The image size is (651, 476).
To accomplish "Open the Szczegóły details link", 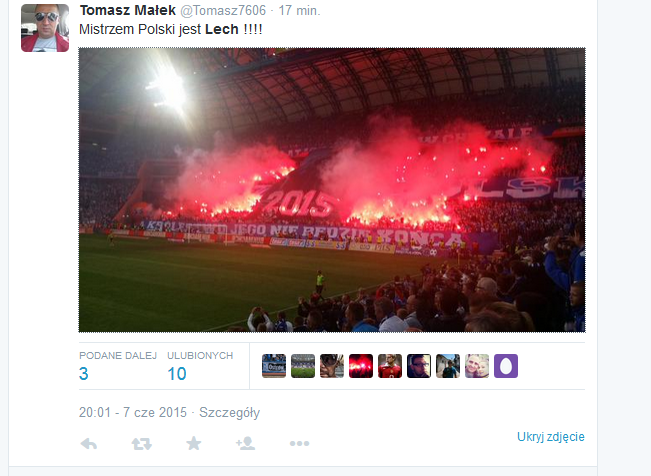I will tap(229, 412).
